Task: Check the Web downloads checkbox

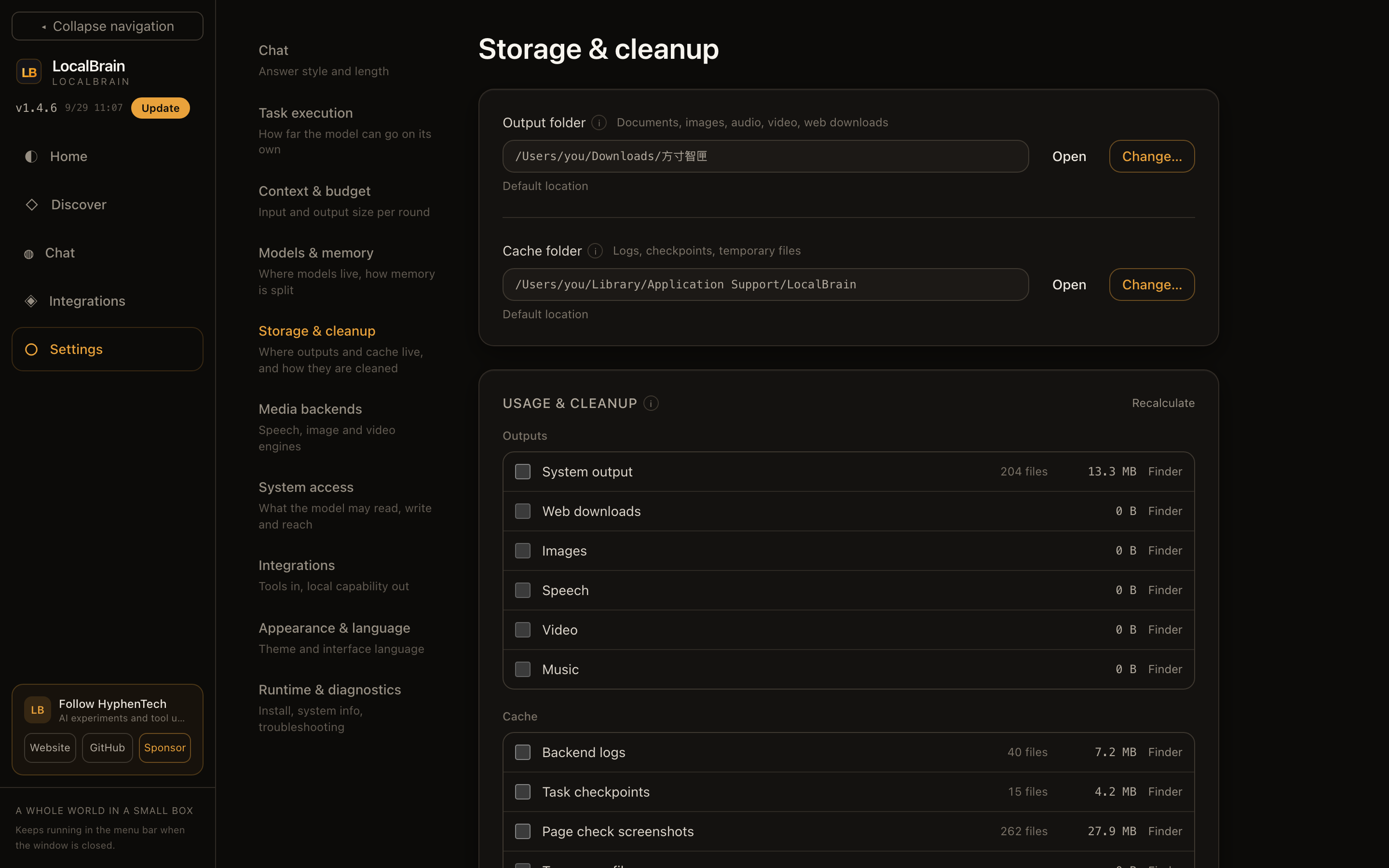Action: pyautogui.click(x=522, y=511)
